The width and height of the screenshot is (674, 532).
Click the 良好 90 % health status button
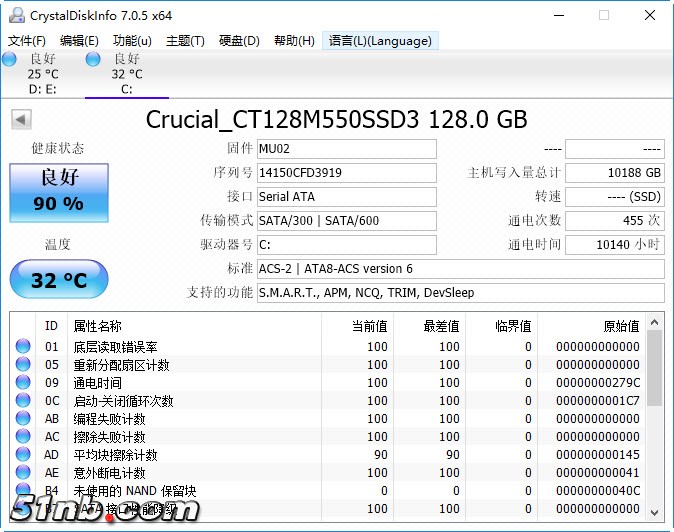pyautogui.click(x=58, y=191)
